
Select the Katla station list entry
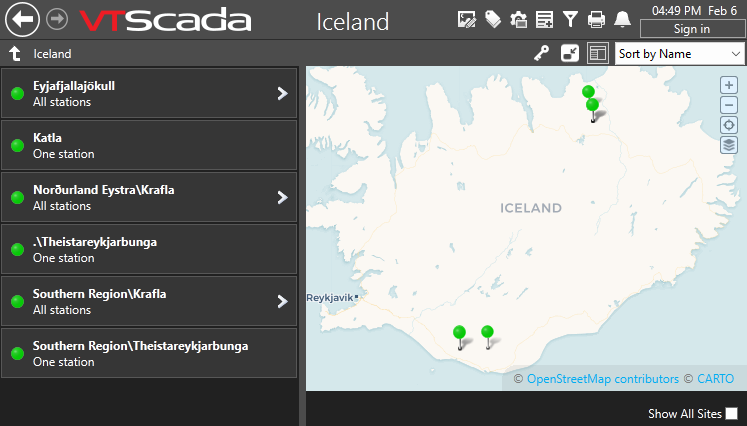tap(149, 145)
